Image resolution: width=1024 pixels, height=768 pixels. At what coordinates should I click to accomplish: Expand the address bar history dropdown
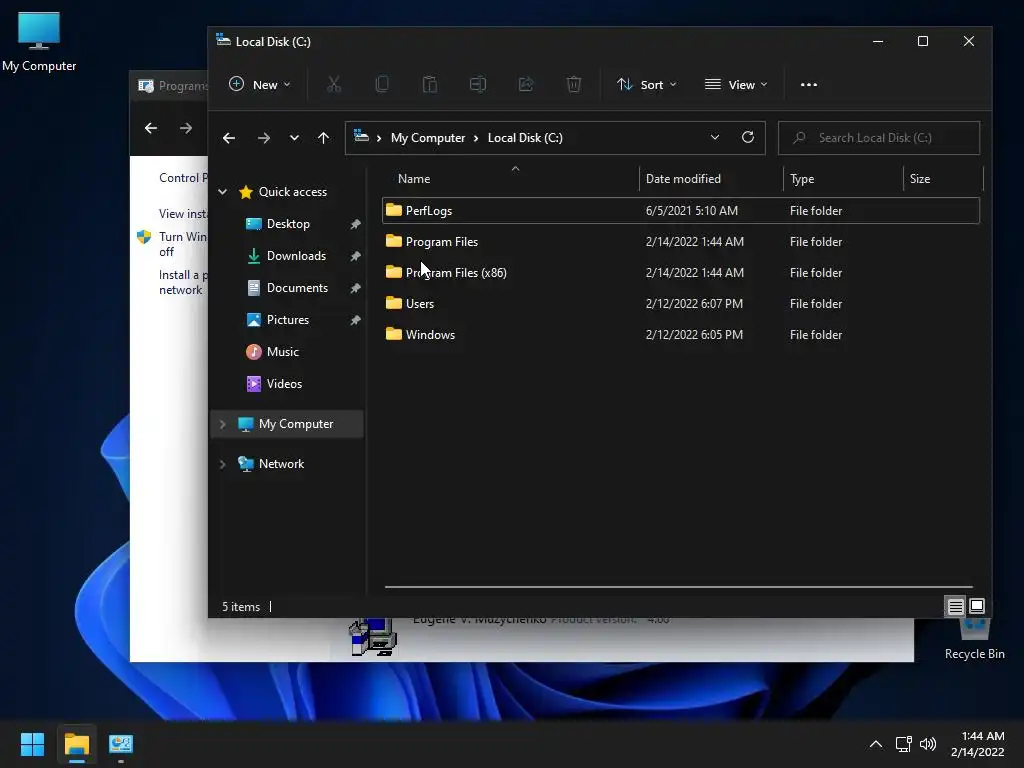[x=714, y=137]
